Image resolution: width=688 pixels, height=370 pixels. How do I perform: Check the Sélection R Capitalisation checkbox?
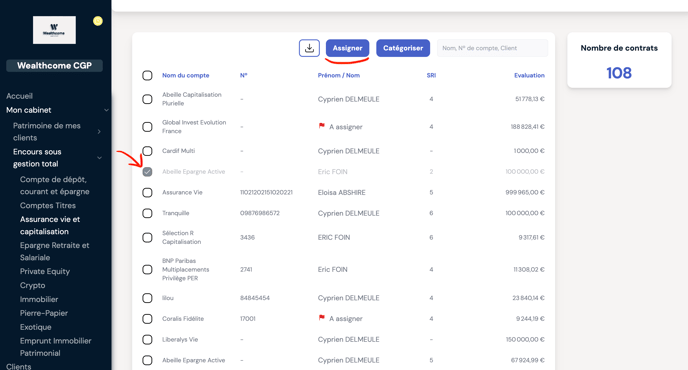click(147, 237)
